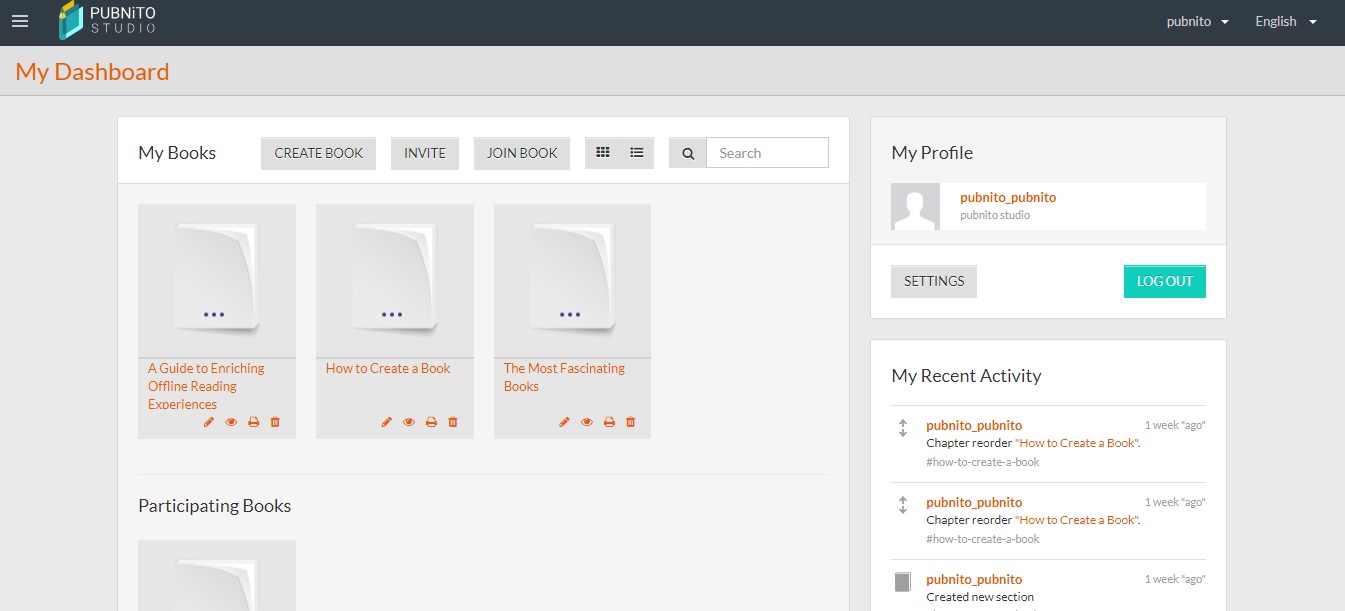
Task: Edit 'How to Create a Book' pencil icon
Action: [387, 422]
